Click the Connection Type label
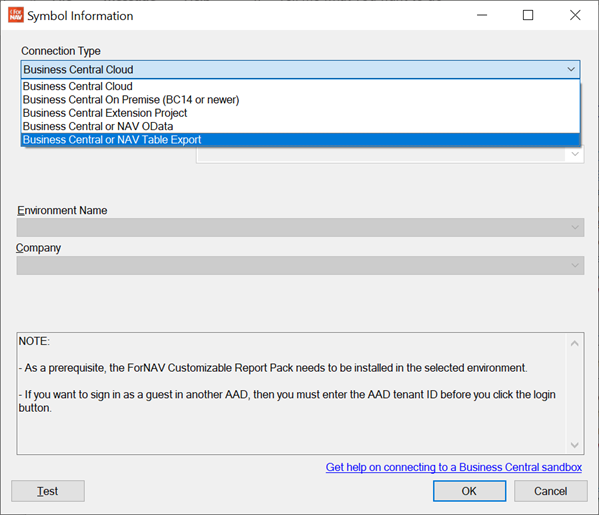The width and height of the screenshot is (599, 515). coord(61,51)
